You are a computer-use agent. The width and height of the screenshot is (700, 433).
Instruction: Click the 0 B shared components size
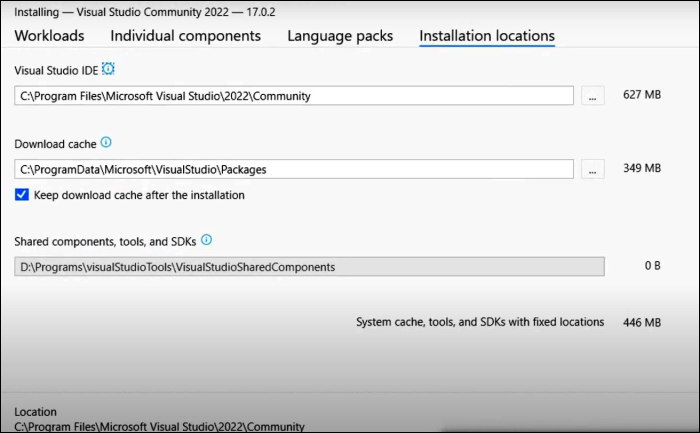(651, 267)
